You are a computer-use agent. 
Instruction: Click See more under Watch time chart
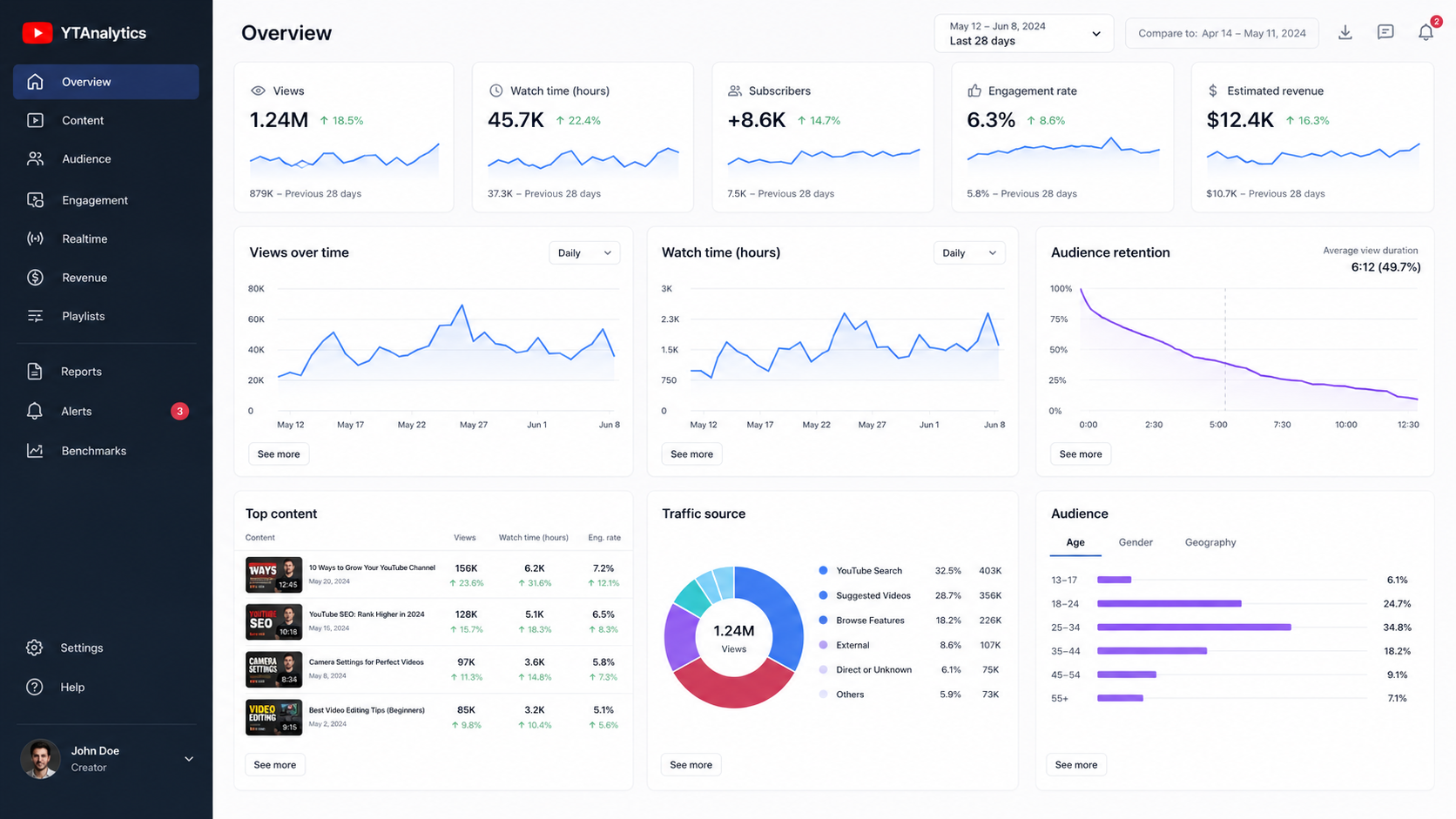coord(691,454)
